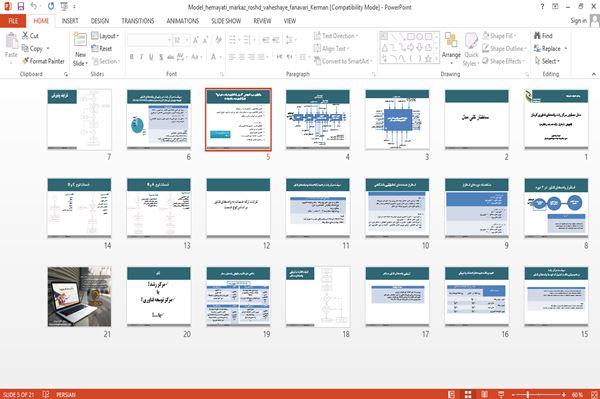Expand Shape Fill dropdown
The image size is (600, 399).
499,36
